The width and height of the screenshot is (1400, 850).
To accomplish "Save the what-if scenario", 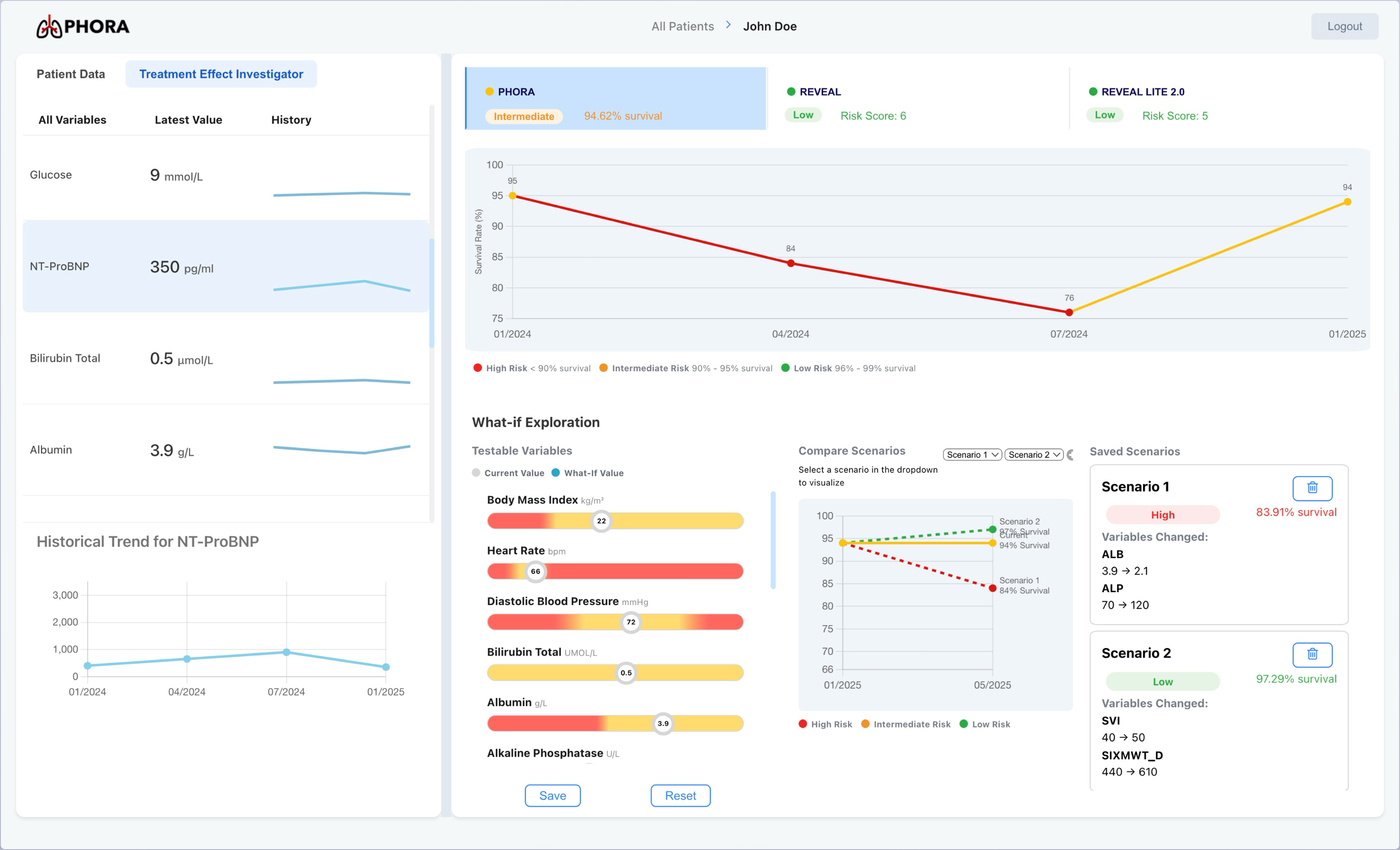I will coord(552,795).
